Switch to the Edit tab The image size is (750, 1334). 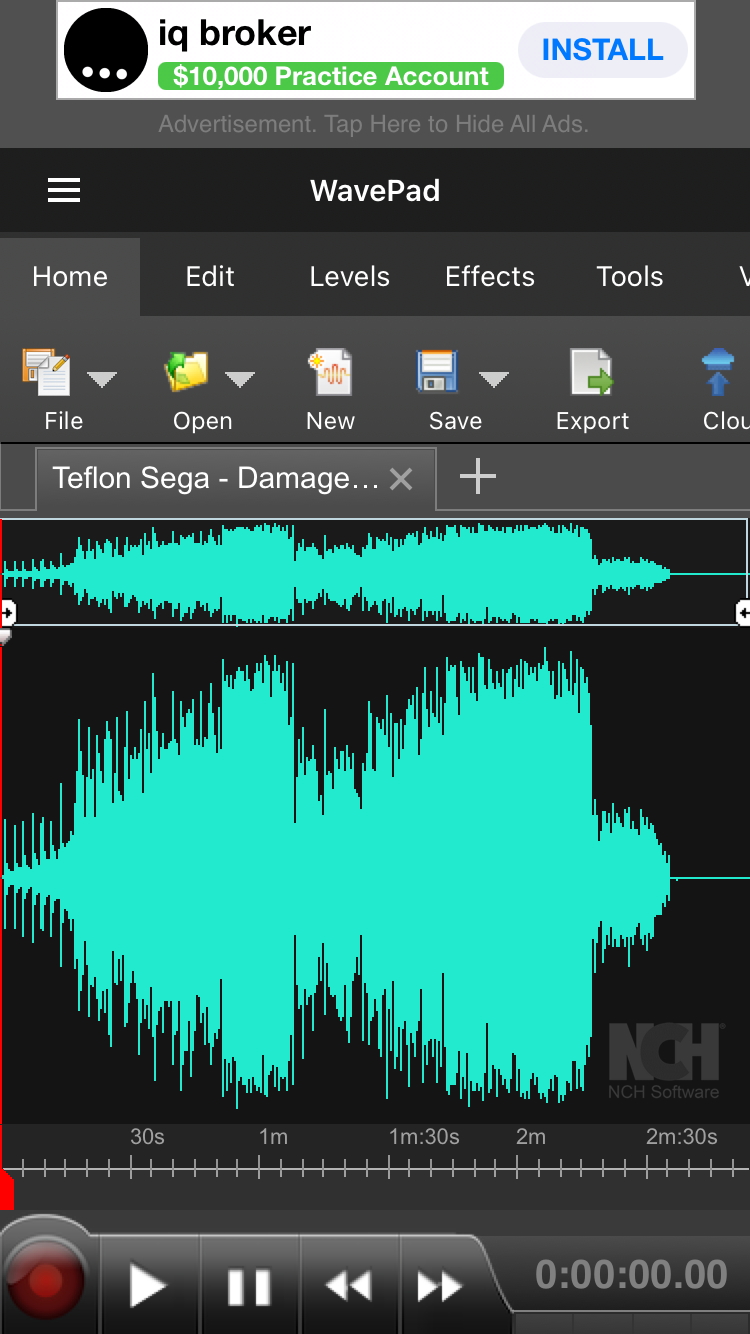(210, 277)
